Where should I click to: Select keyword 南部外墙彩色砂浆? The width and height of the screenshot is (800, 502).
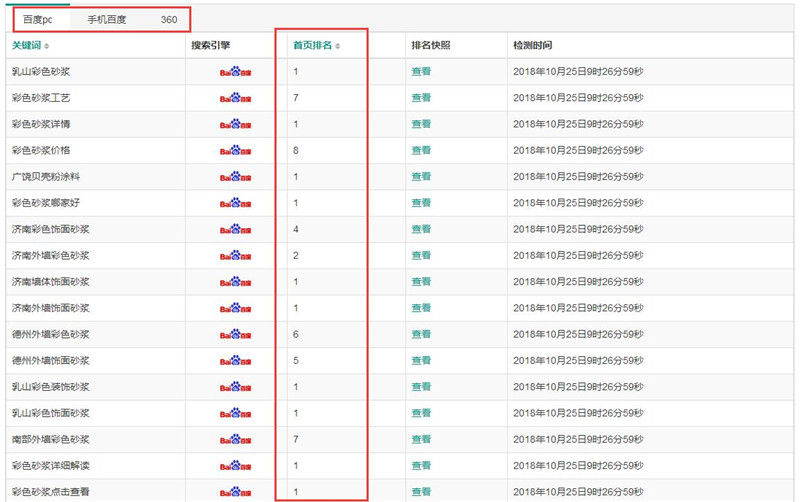pyautogui.click(x=51, y=439)
